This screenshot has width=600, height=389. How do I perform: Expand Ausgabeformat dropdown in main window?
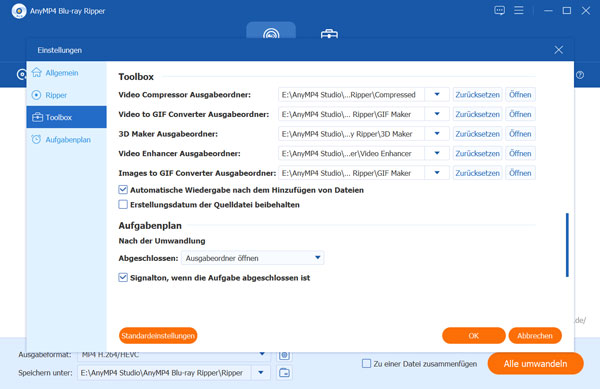[x=262, y=354]
